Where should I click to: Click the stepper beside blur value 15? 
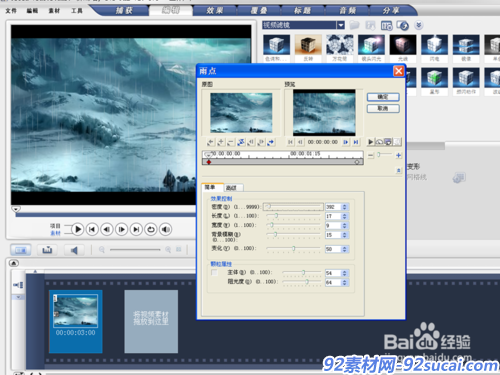(x=345, y=235)
